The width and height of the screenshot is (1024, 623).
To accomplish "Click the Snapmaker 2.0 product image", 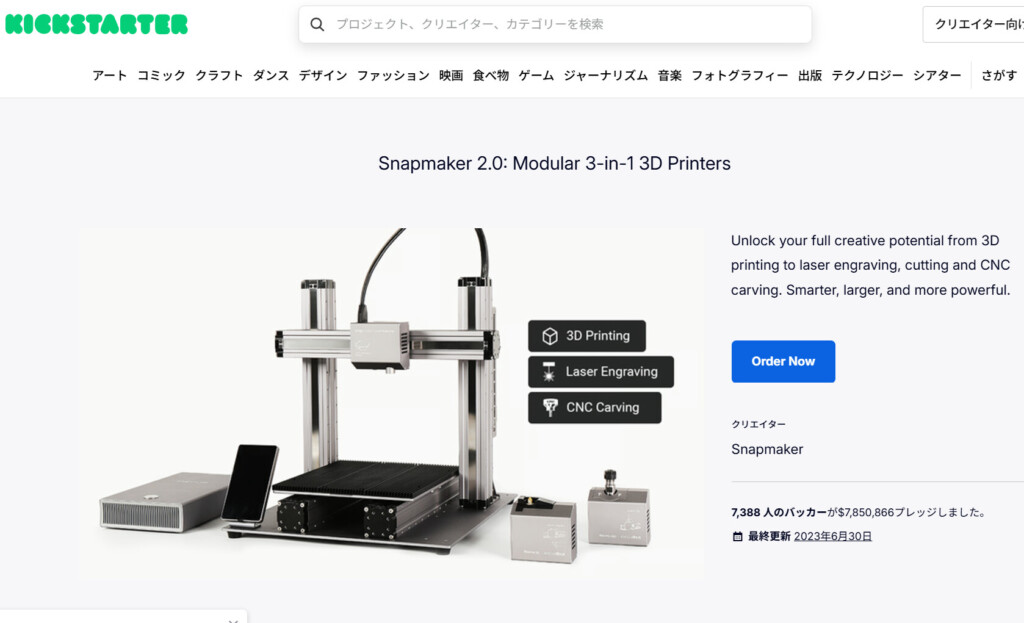I will point(392,404).
